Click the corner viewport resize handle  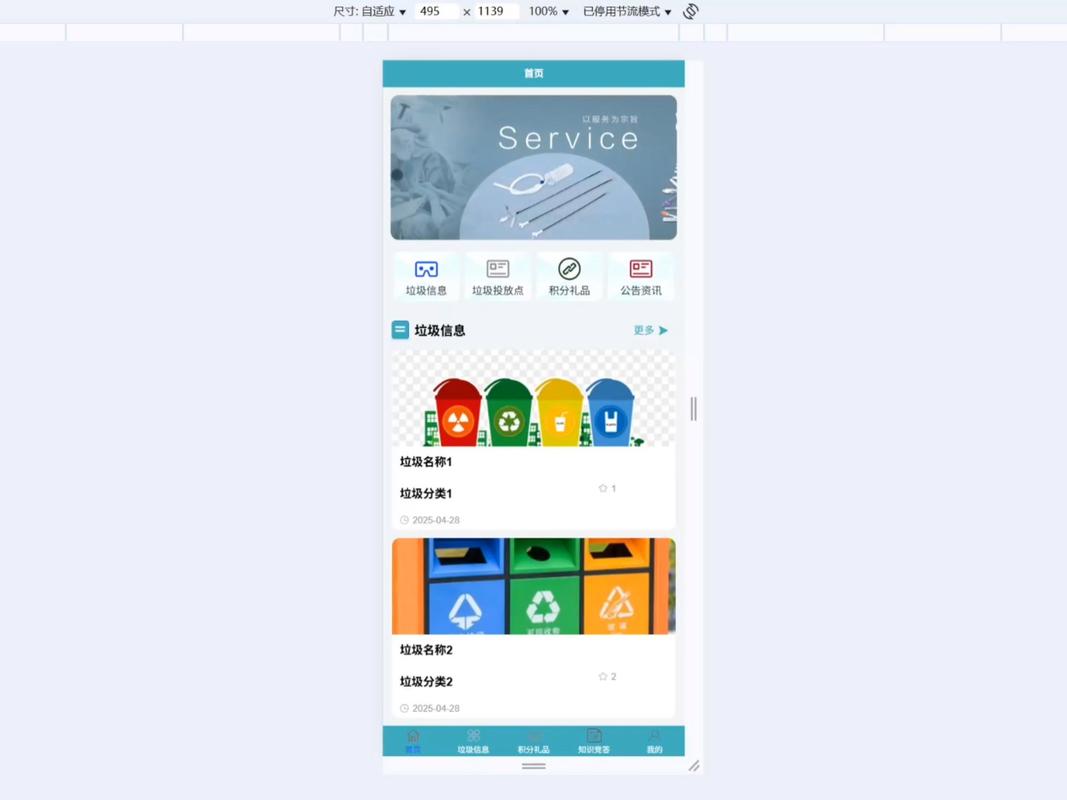tap(694, 766)
